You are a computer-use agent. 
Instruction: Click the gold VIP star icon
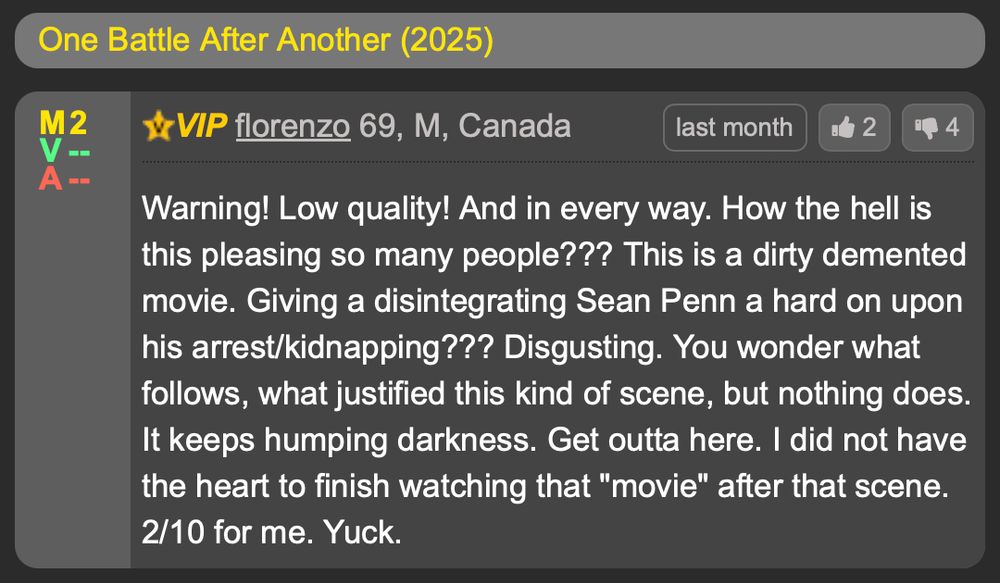156,126
